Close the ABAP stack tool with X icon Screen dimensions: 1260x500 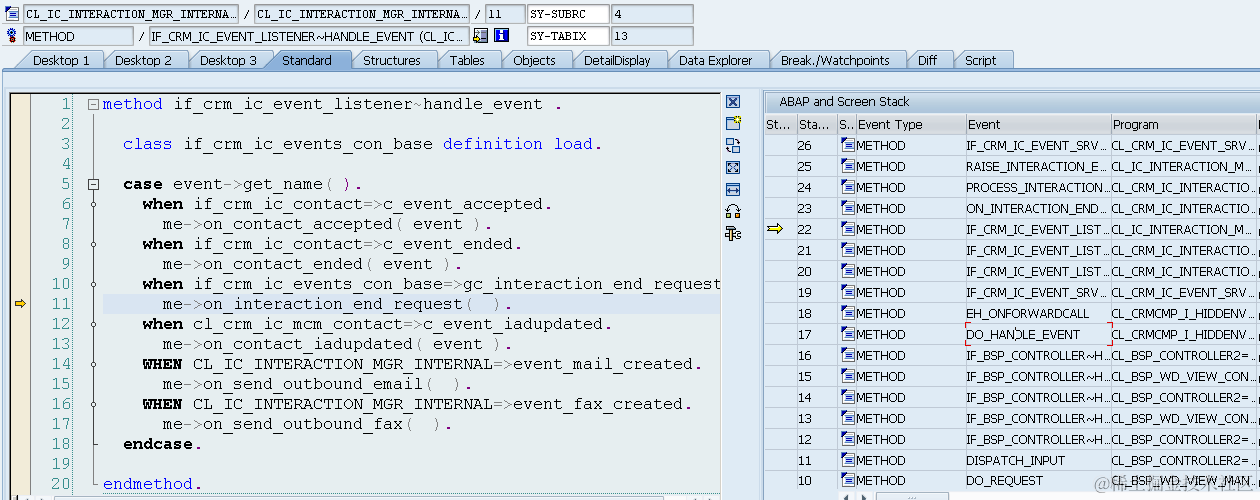733,102
